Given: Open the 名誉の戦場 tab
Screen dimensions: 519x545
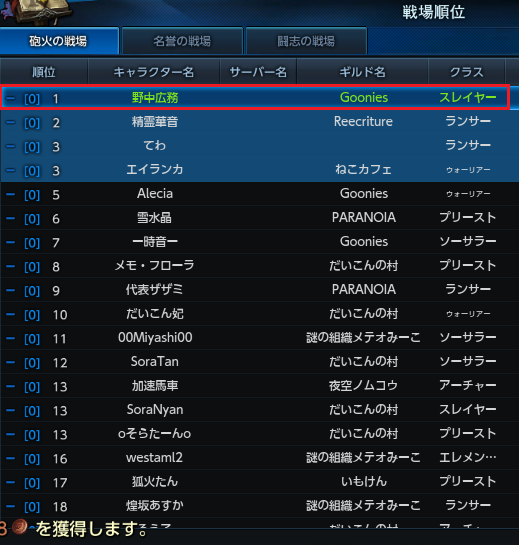Looking at the screenshot, I should 182,41.
